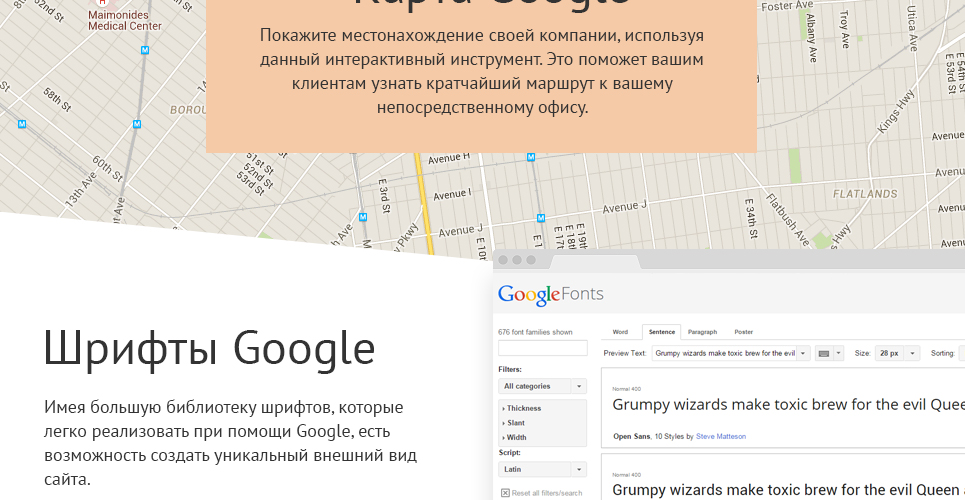965x500 pixels.
Task: Click the virtual keyboard icon button
Action: point(823,353)
